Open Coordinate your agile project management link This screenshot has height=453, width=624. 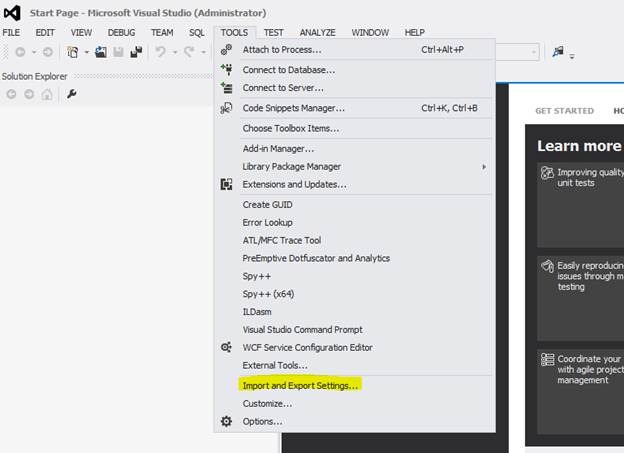click(590, 369)
